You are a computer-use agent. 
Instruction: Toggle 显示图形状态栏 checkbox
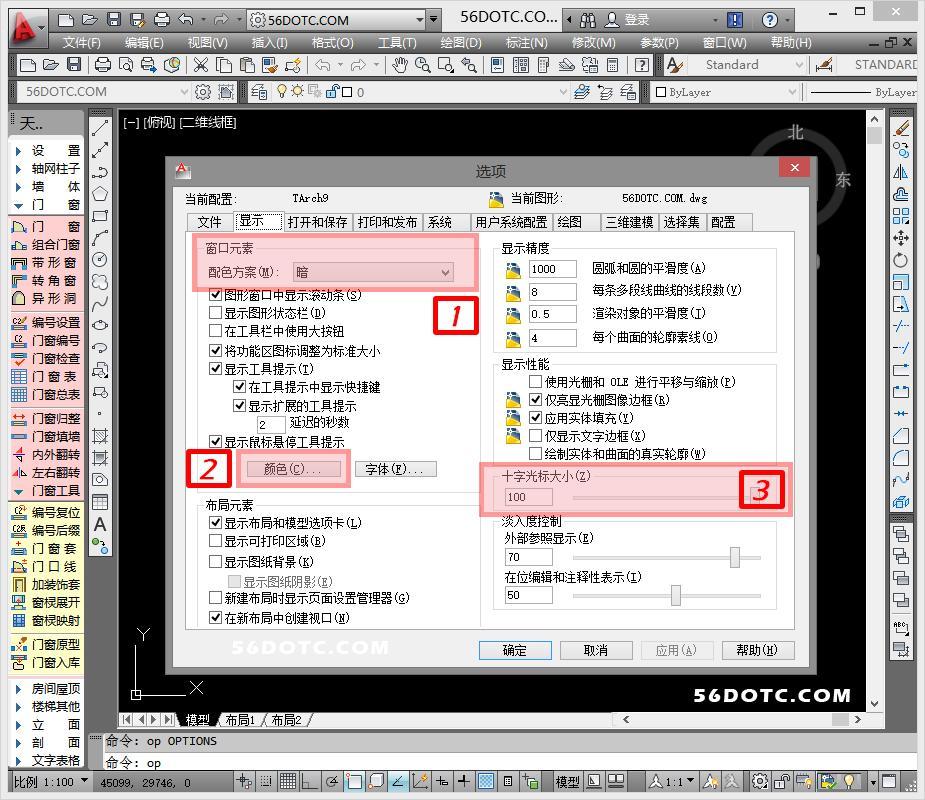tap(215, 313)
